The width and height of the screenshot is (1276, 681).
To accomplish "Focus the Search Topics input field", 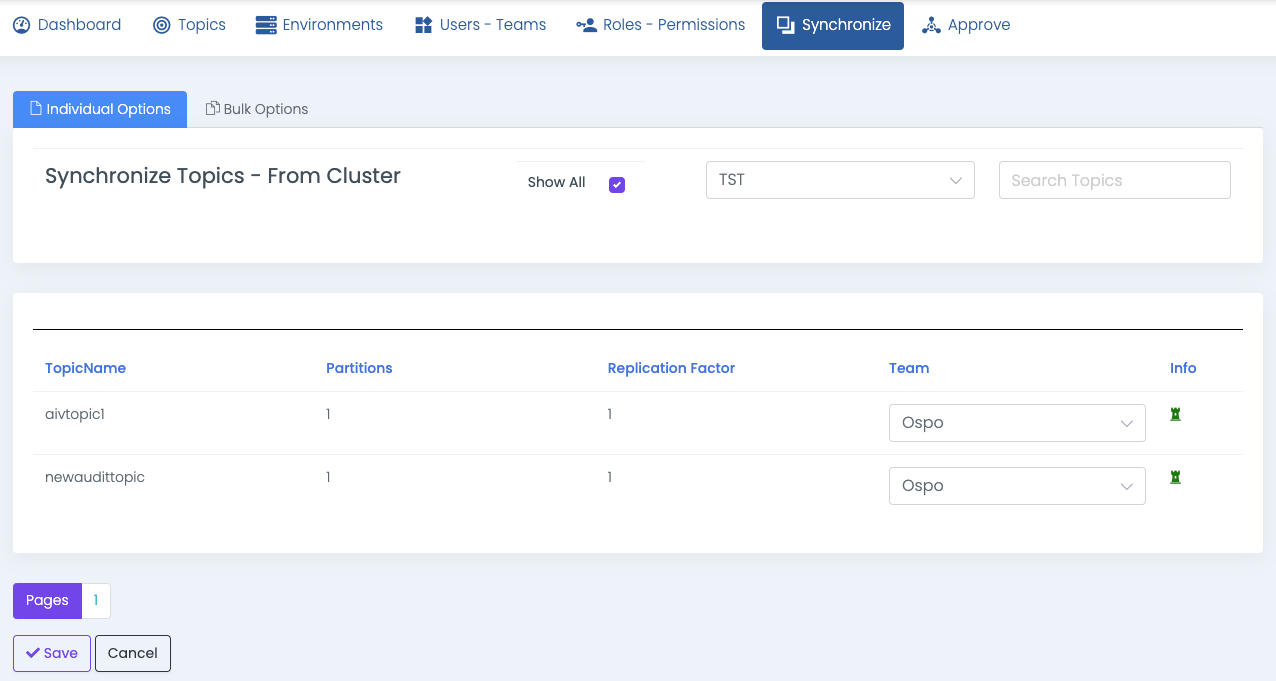I will pos(1114,180).
